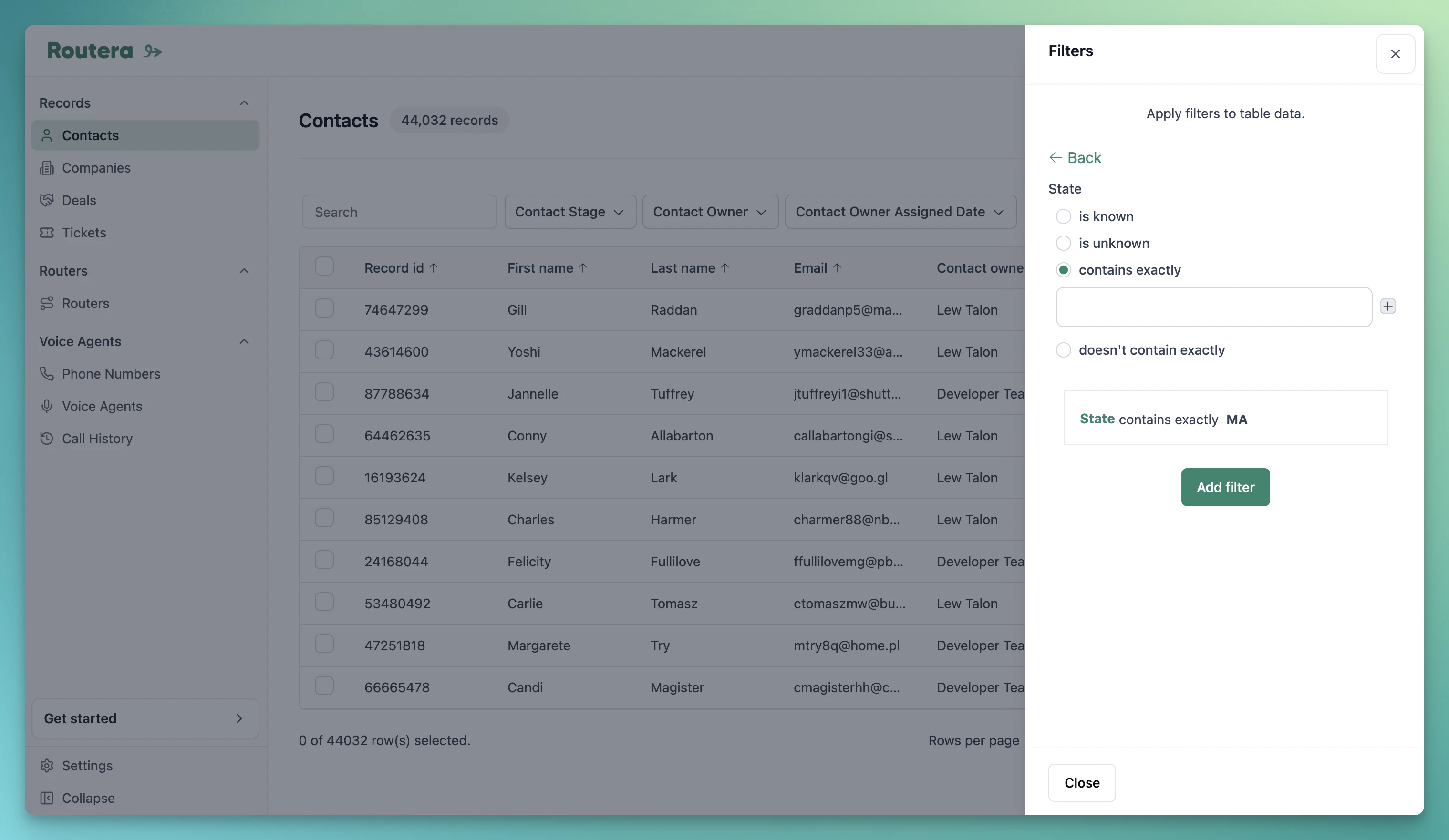This screenshot has width=1449, height=840.
Task: Click the Routera logo arrow icon
Action: point(153,51)
